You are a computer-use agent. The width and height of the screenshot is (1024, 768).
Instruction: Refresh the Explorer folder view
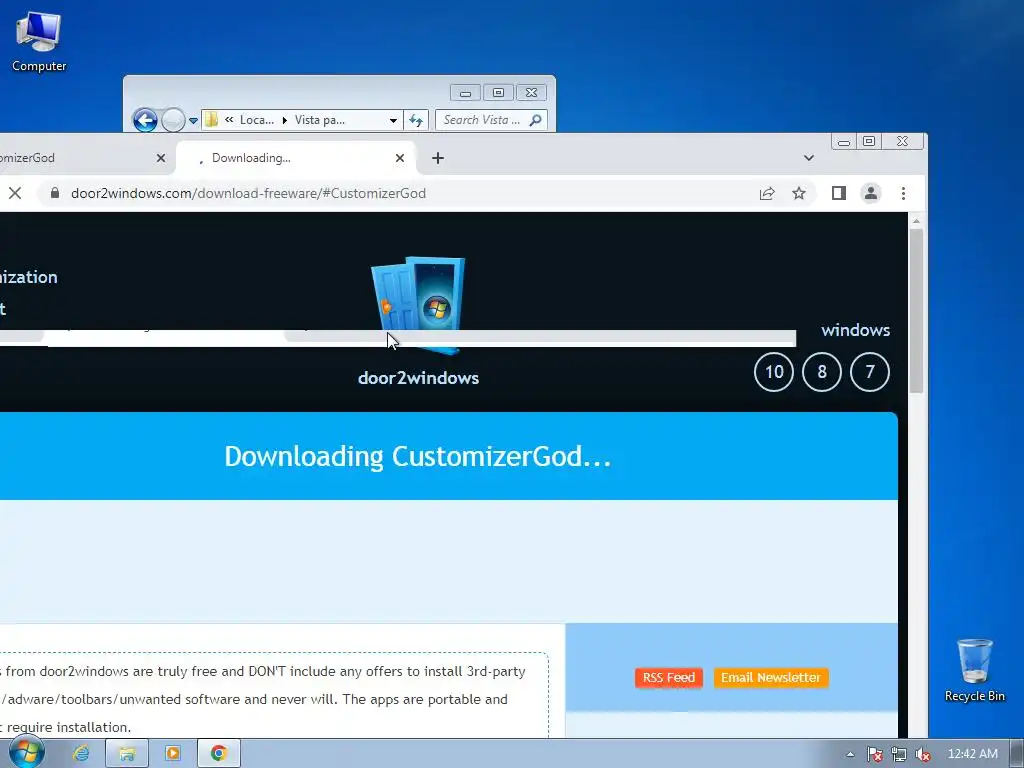click(x=416, y=120)
